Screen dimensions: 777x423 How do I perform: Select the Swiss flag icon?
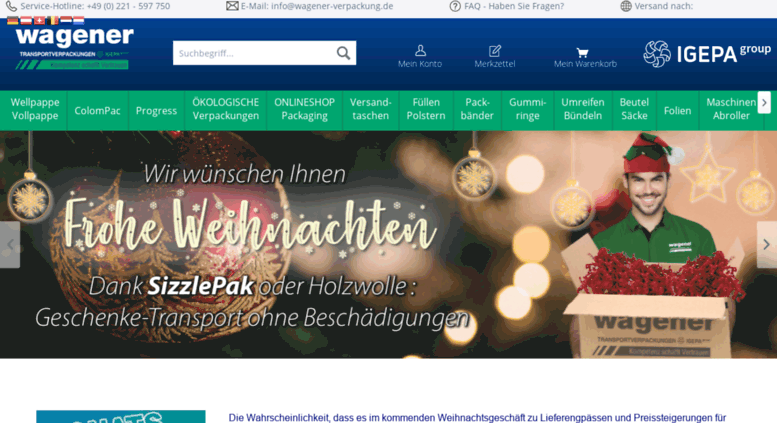39,21
